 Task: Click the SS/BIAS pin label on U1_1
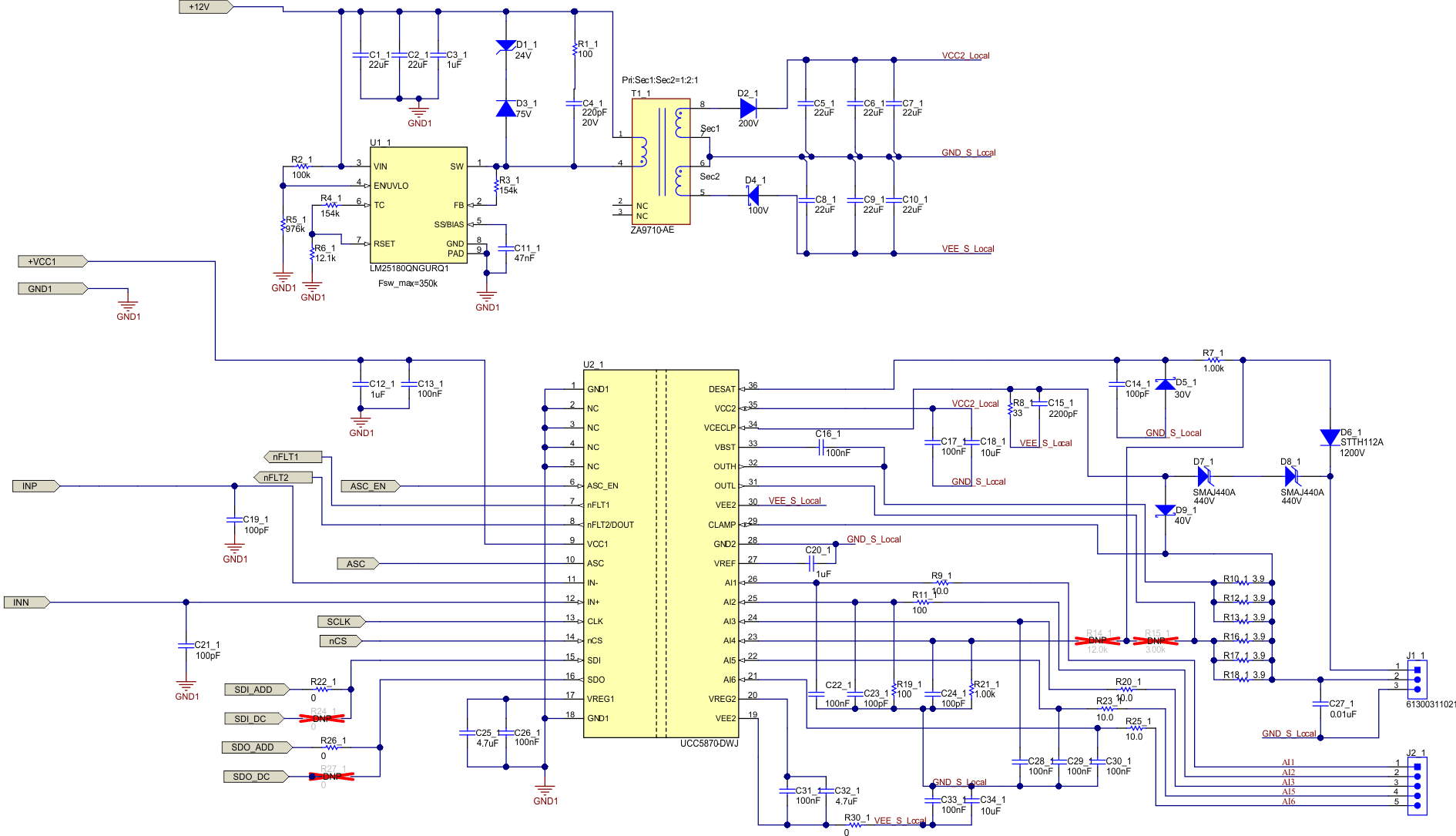pos(449,225)
